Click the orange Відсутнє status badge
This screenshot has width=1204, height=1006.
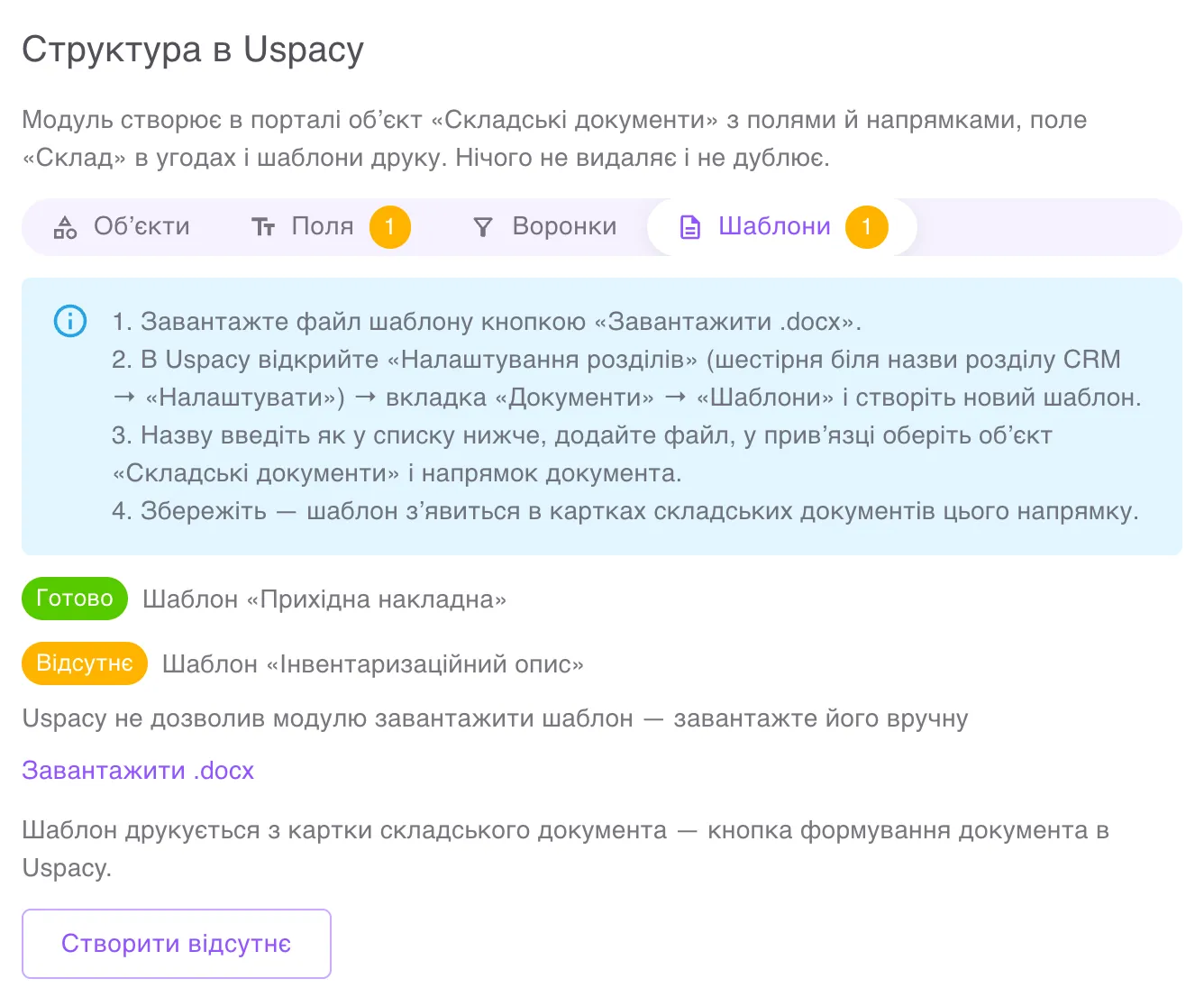(85, 663)
